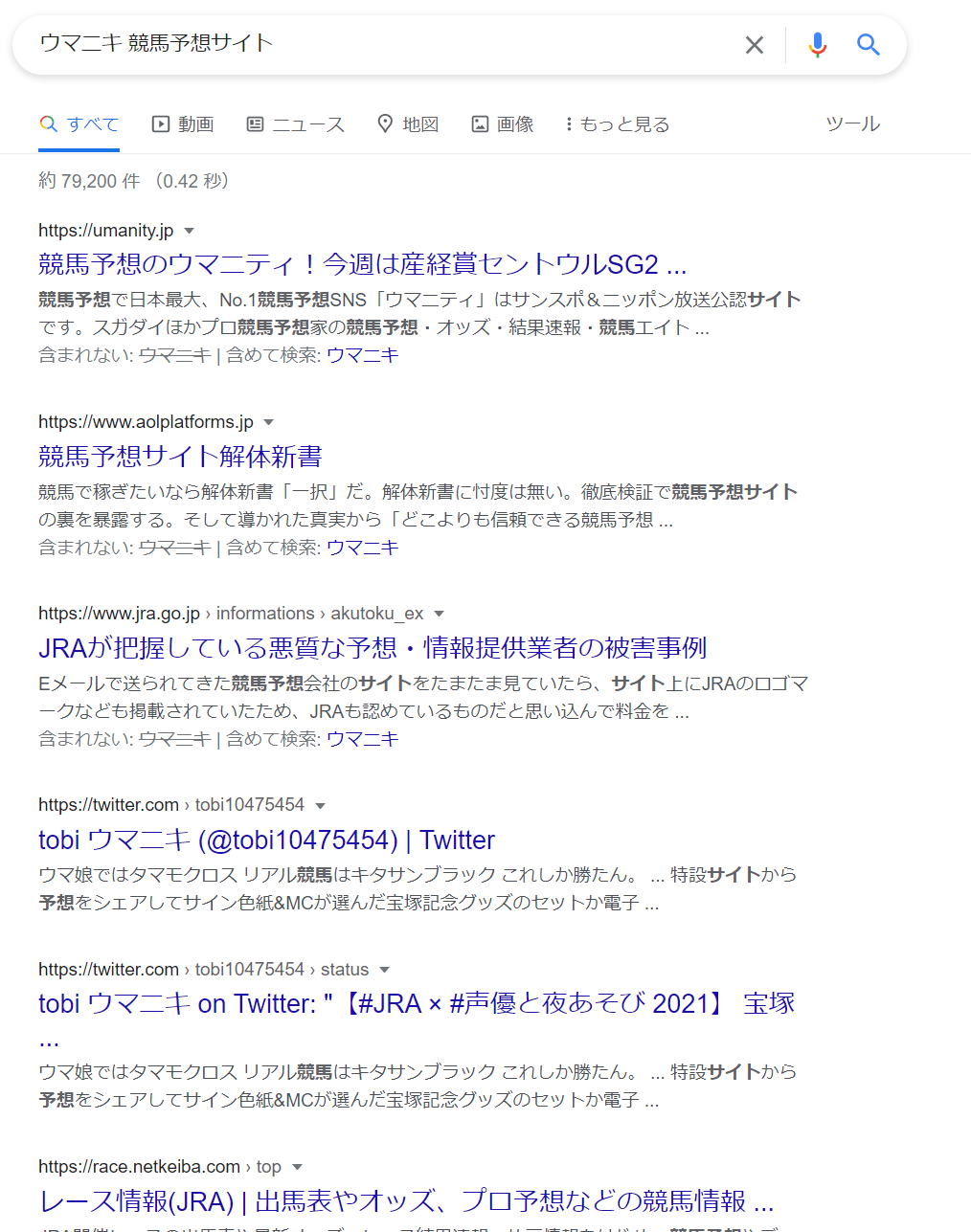Start voice search with microphone icon
The height and width of the screenshot is (1232, 971).
(x=817, y=45)
